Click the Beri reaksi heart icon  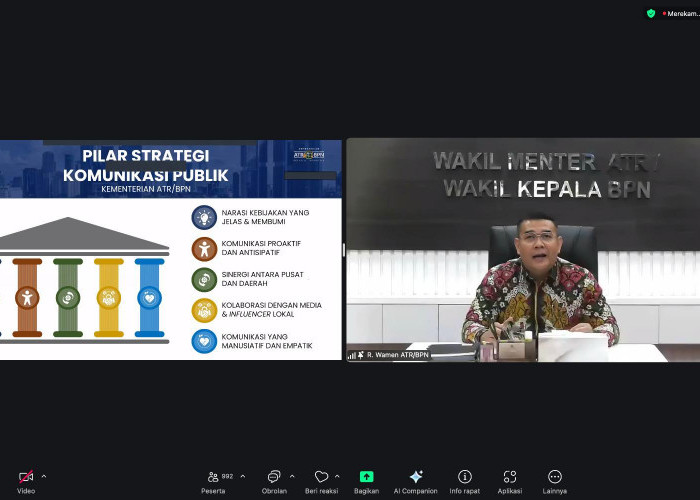[x=321, y=477]
